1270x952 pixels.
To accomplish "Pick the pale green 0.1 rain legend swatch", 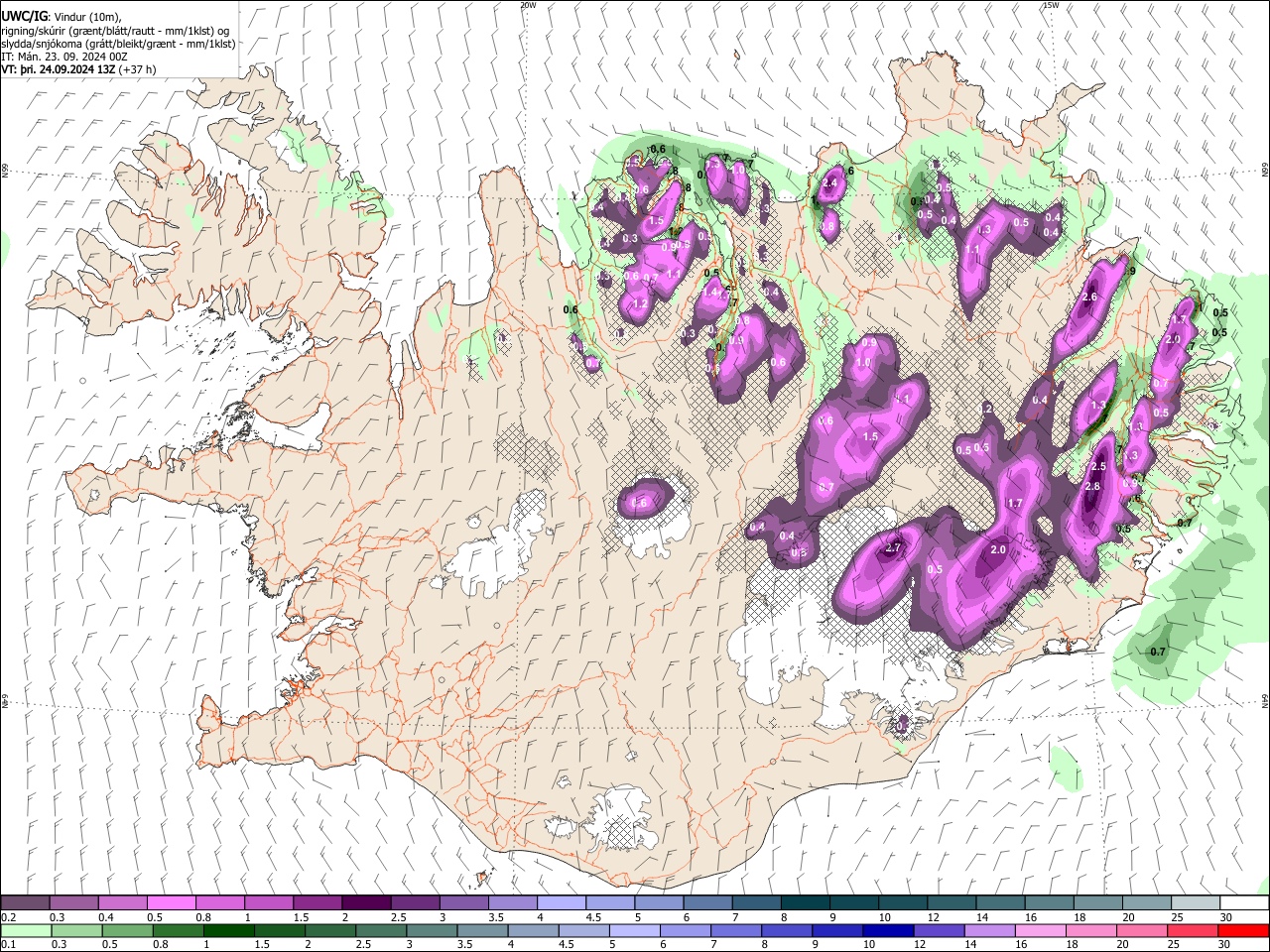I will (x=26, y=930).
